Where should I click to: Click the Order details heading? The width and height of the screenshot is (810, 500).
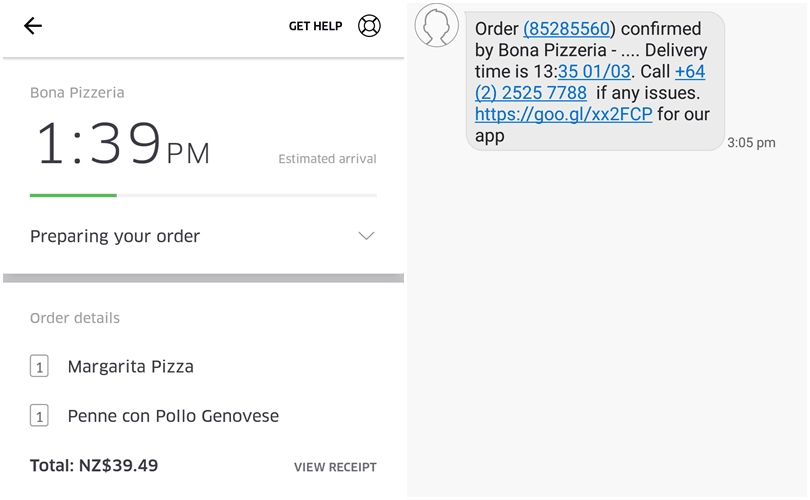tap(75, 318)
